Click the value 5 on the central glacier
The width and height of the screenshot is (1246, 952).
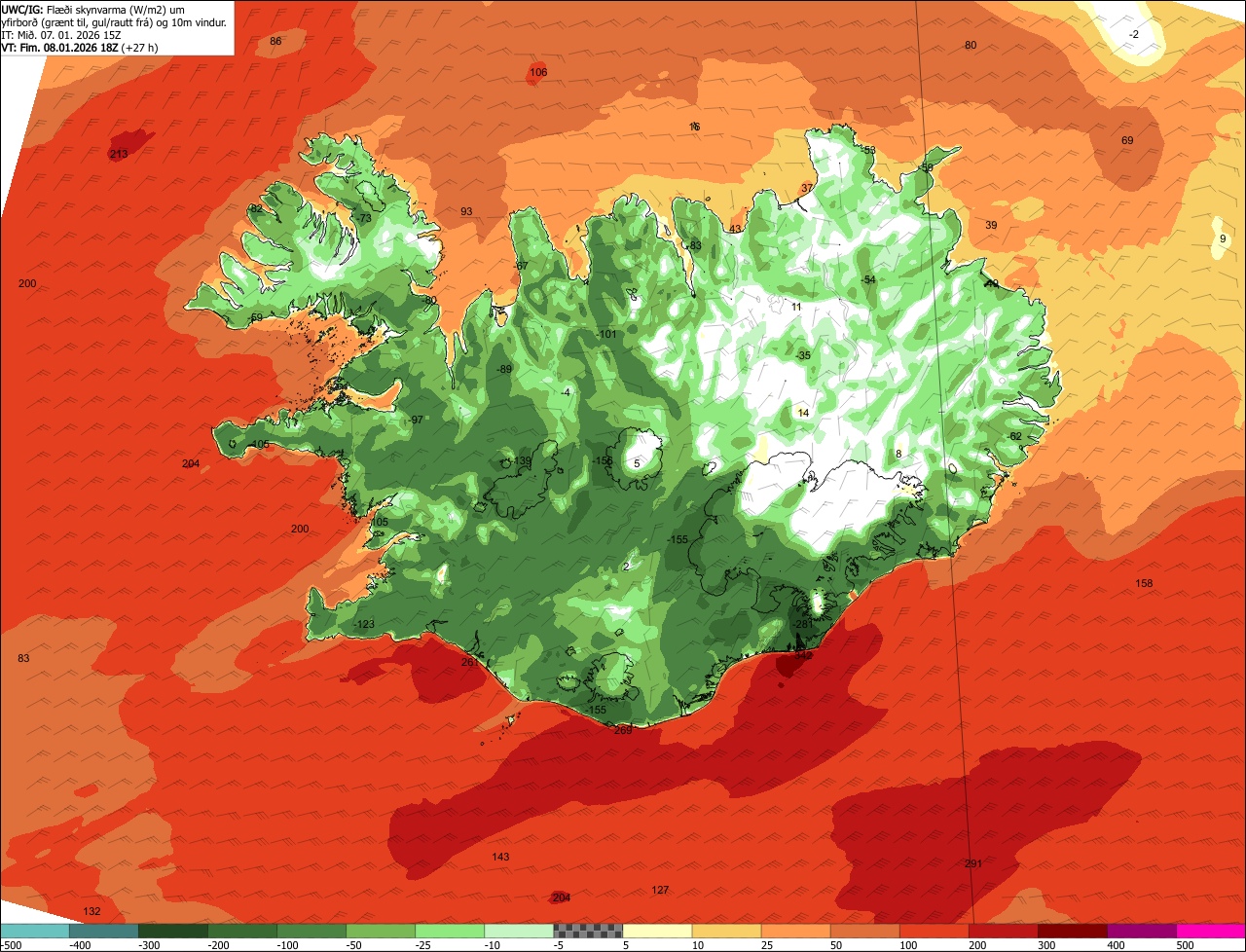(637, 463)
